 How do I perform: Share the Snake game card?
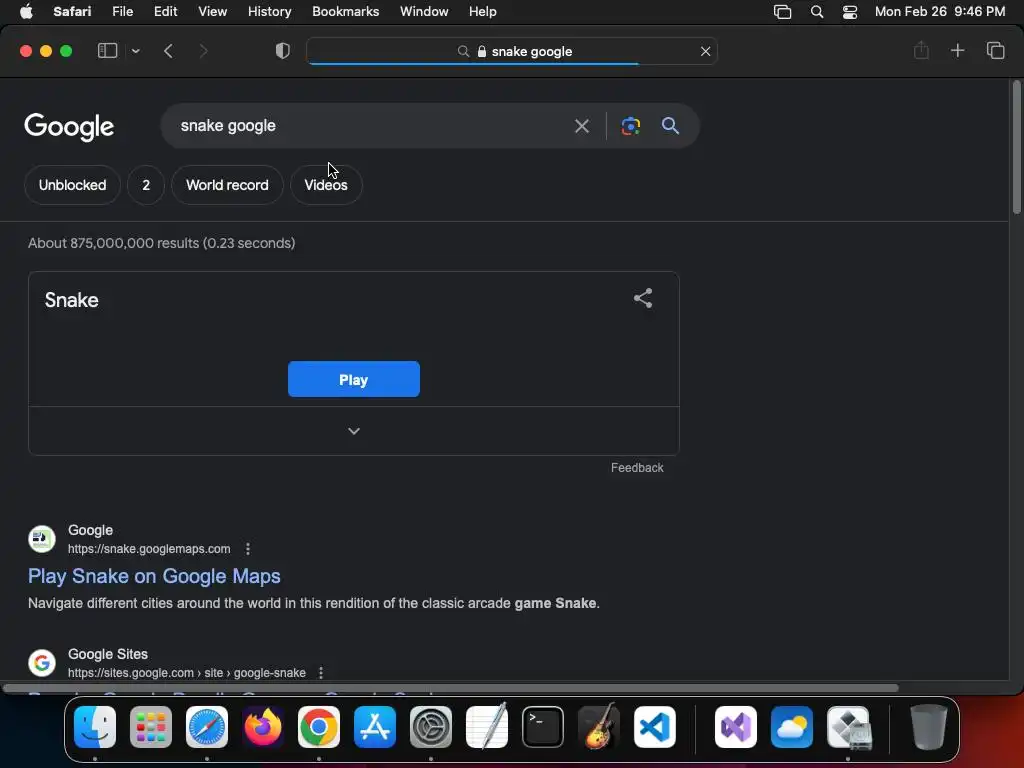point(643,298)
